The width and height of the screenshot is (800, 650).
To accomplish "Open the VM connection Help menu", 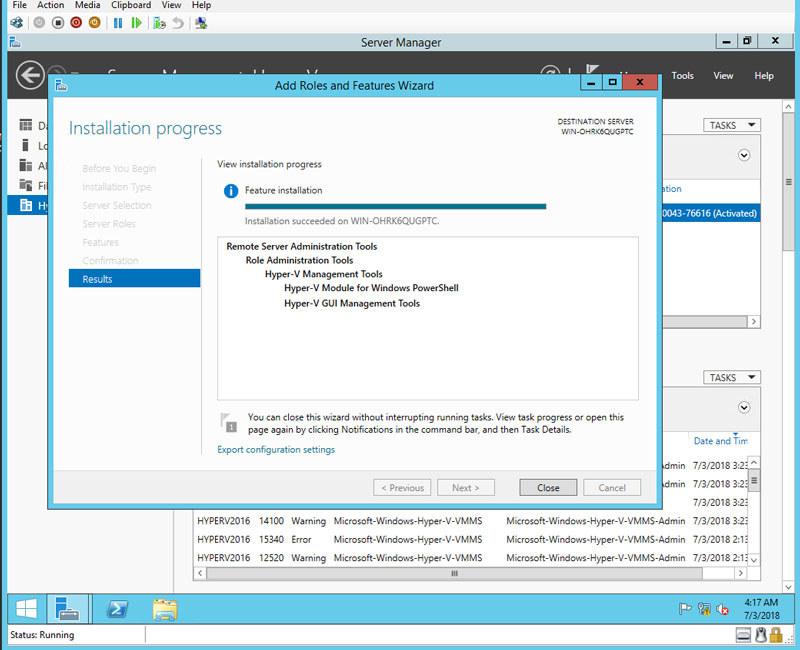I will click(x=201, y=5).
